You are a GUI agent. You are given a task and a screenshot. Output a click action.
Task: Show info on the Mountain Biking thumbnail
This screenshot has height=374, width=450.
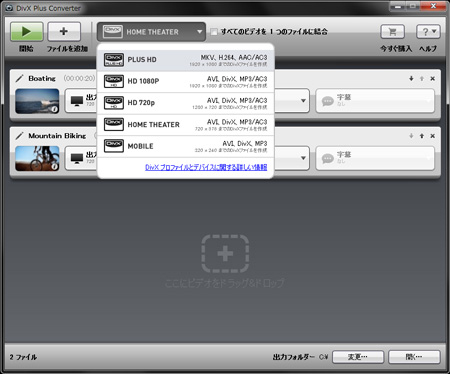coord(54,166)
